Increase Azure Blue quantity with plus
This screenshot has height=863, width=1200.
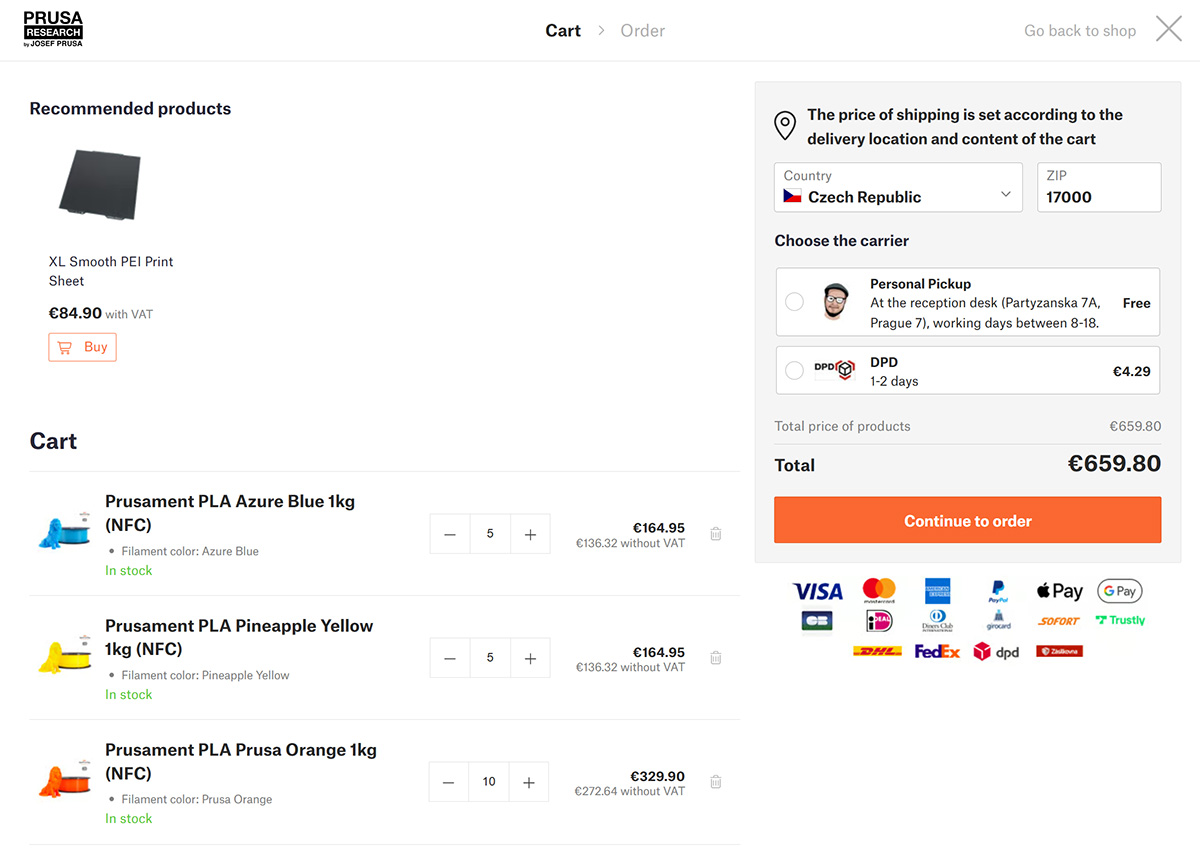[x=530, y=534]
